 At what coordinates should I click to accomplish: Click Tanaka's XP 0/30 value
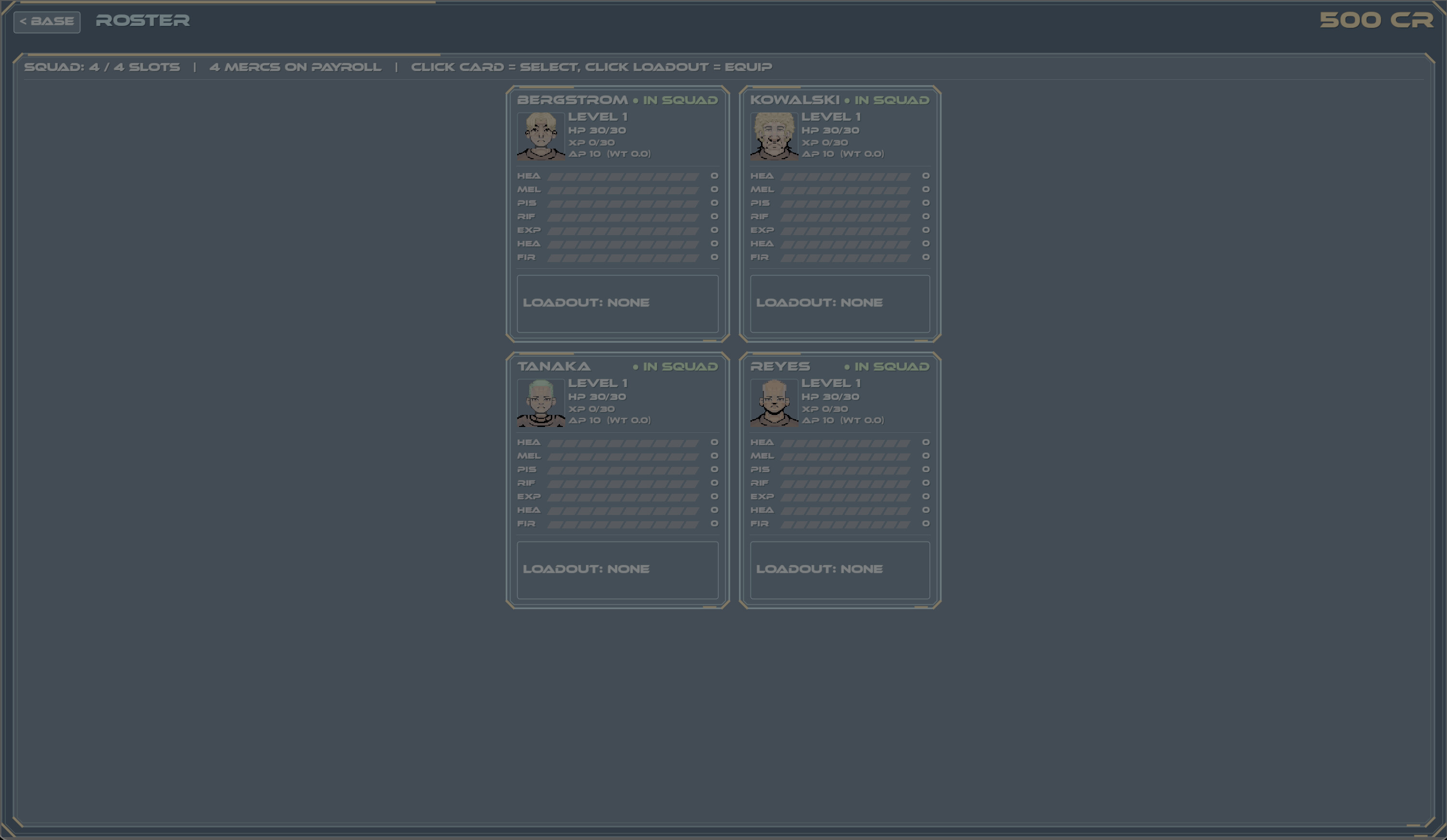point(591,409)
